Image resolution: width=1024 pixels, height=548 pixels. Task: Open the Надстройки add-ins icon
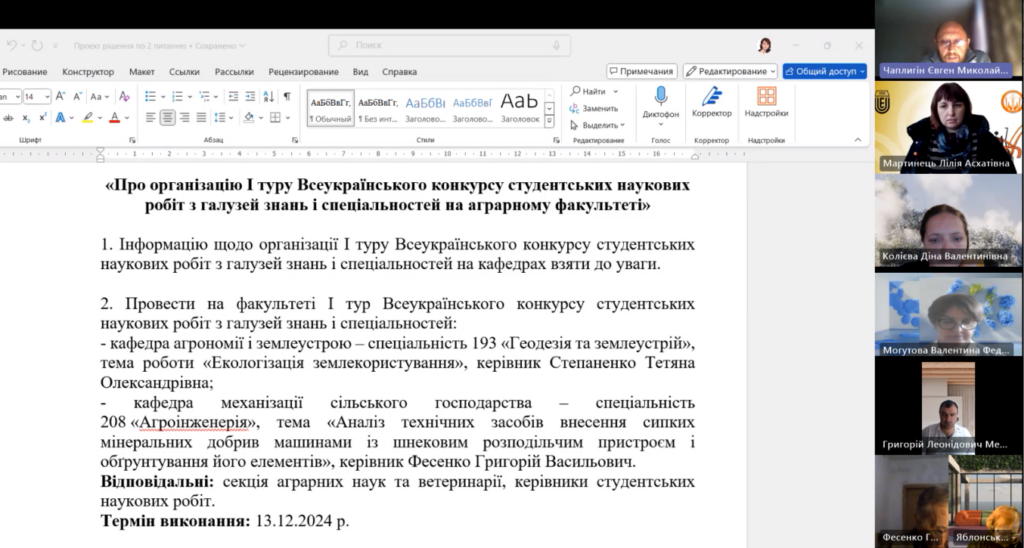pos(766,97)
